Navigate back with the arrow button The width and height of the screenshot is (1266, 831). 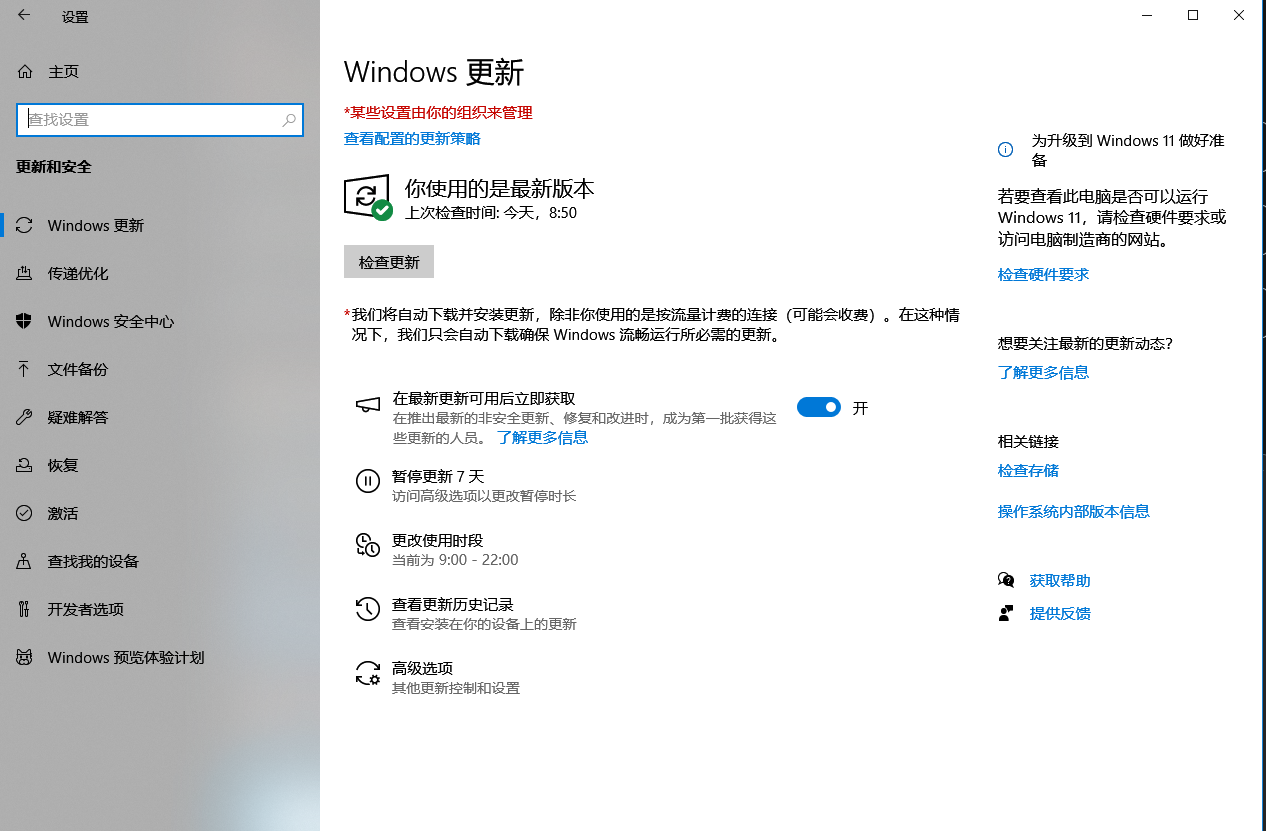pos(23,16)
